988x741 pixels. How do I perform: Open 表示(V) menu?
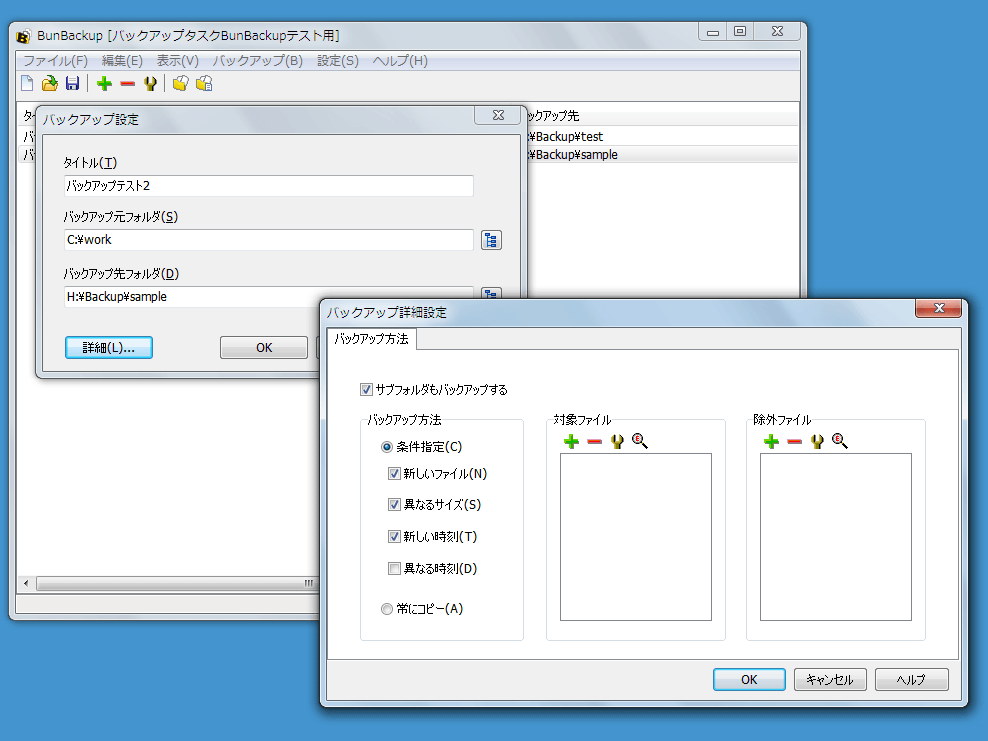coord(178,60)
